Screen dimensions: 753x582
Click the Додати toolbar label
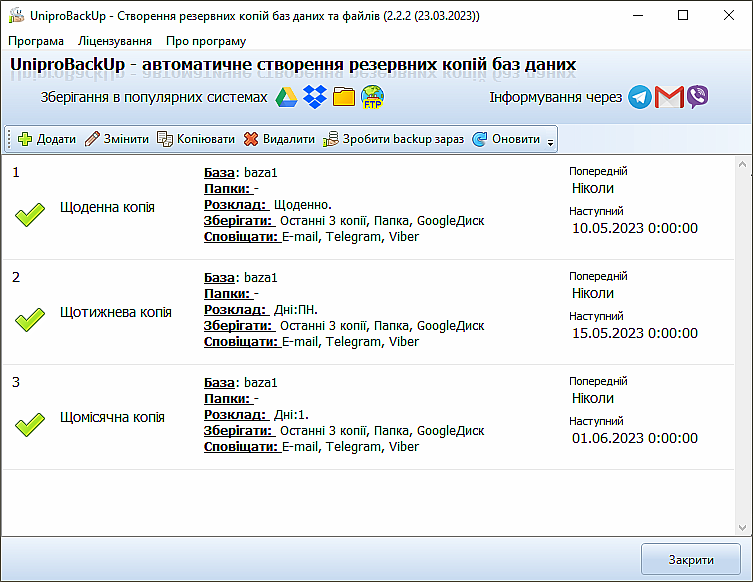(x=56, y=139)
